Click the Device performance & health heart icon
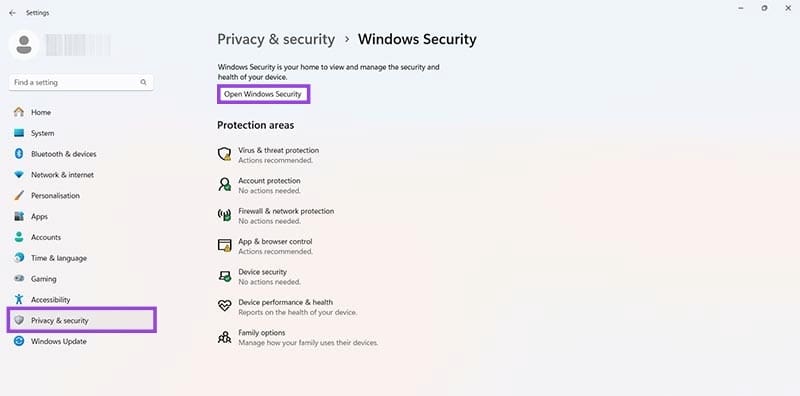The height and width of the screenshot is (396, 800). tap(224, 306)
